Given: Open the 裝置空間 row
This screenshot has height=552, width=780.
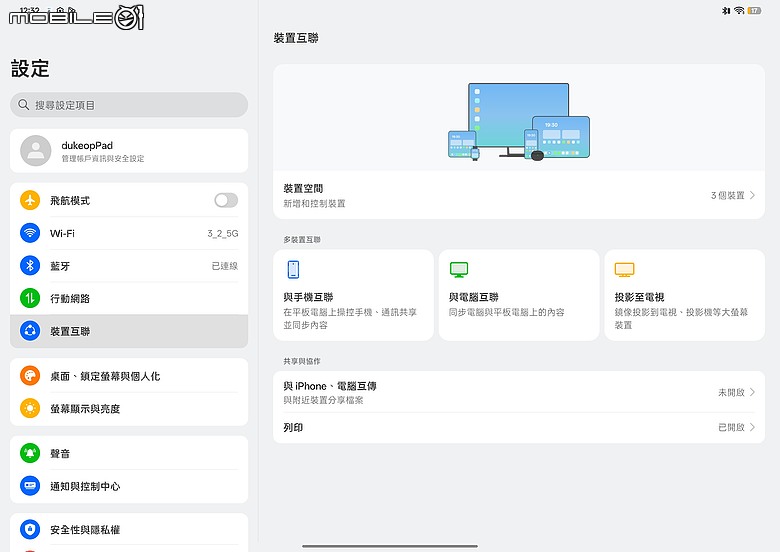Looking at the screenshot, I should 519,195.
